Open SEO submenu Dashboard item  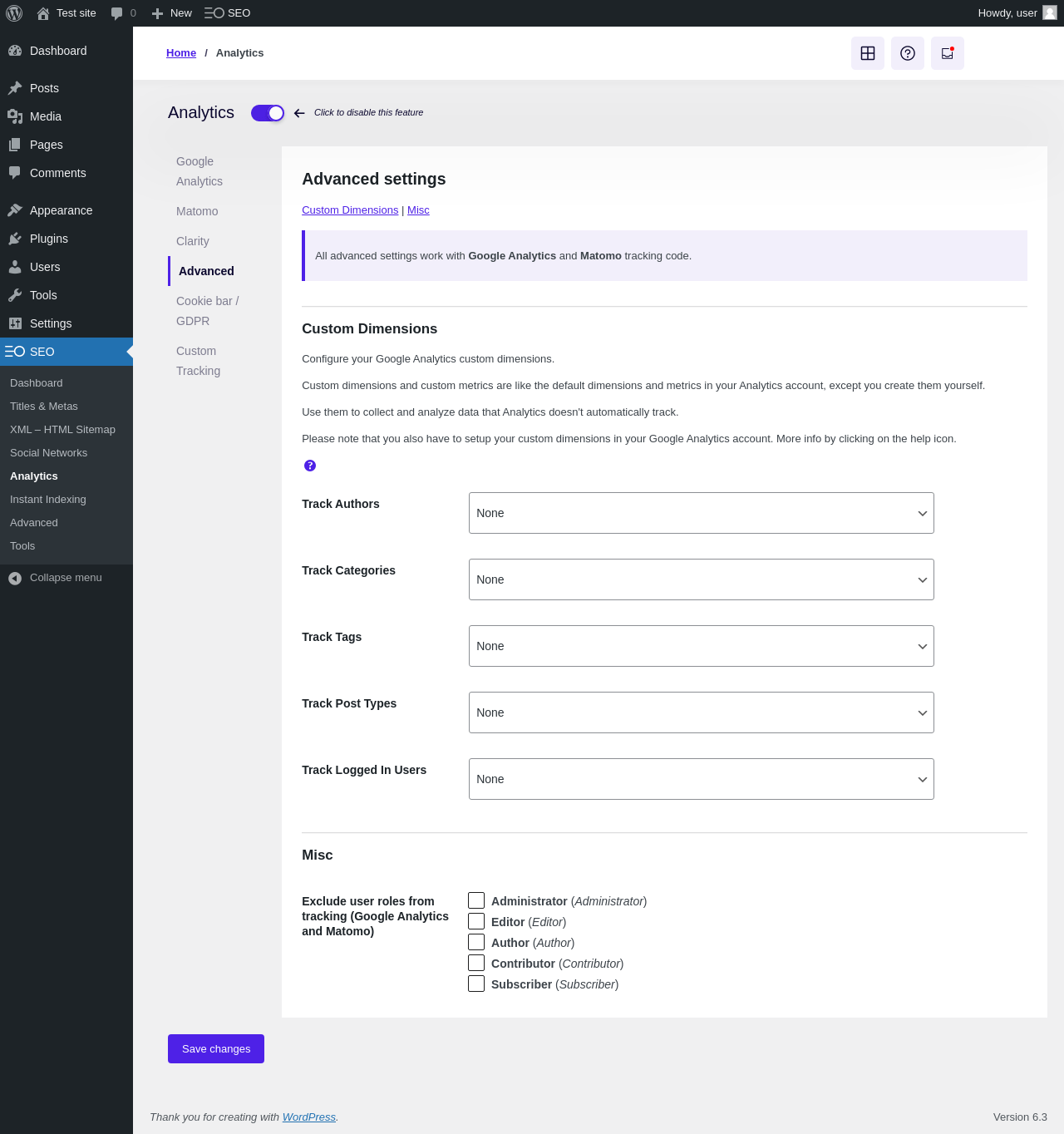click(x=37, y=383)
